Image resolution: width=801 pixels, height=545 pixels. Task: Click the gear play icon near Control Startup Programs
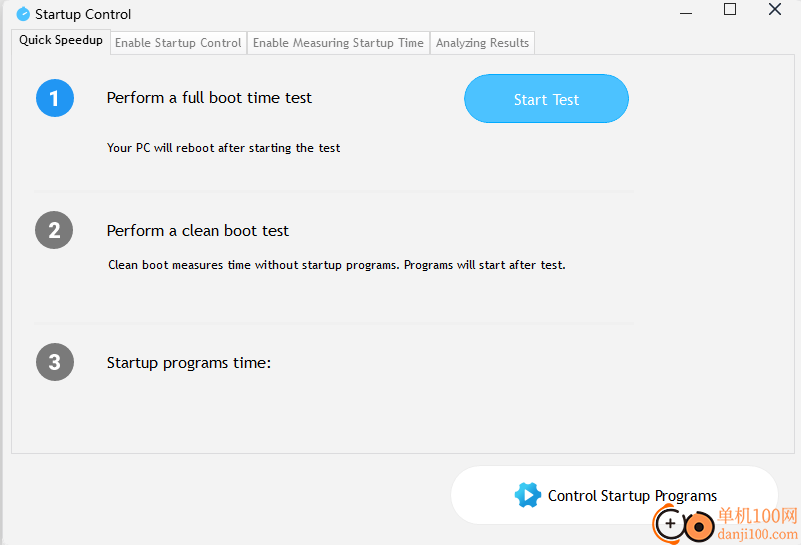pos(528,495)
